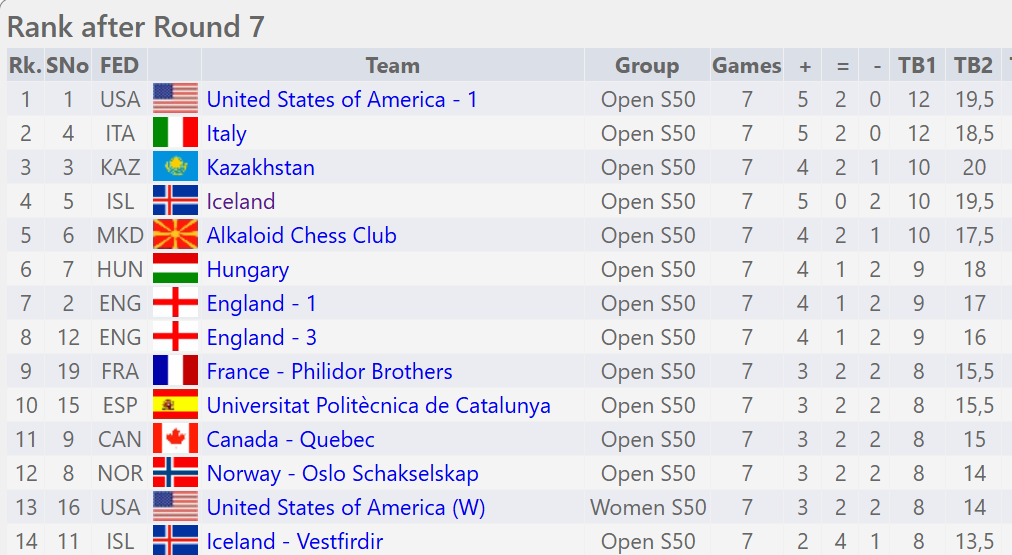This screenshot has height=555, width=1012.
Task: Click the Italy flag icon
Action: point(175,133)
